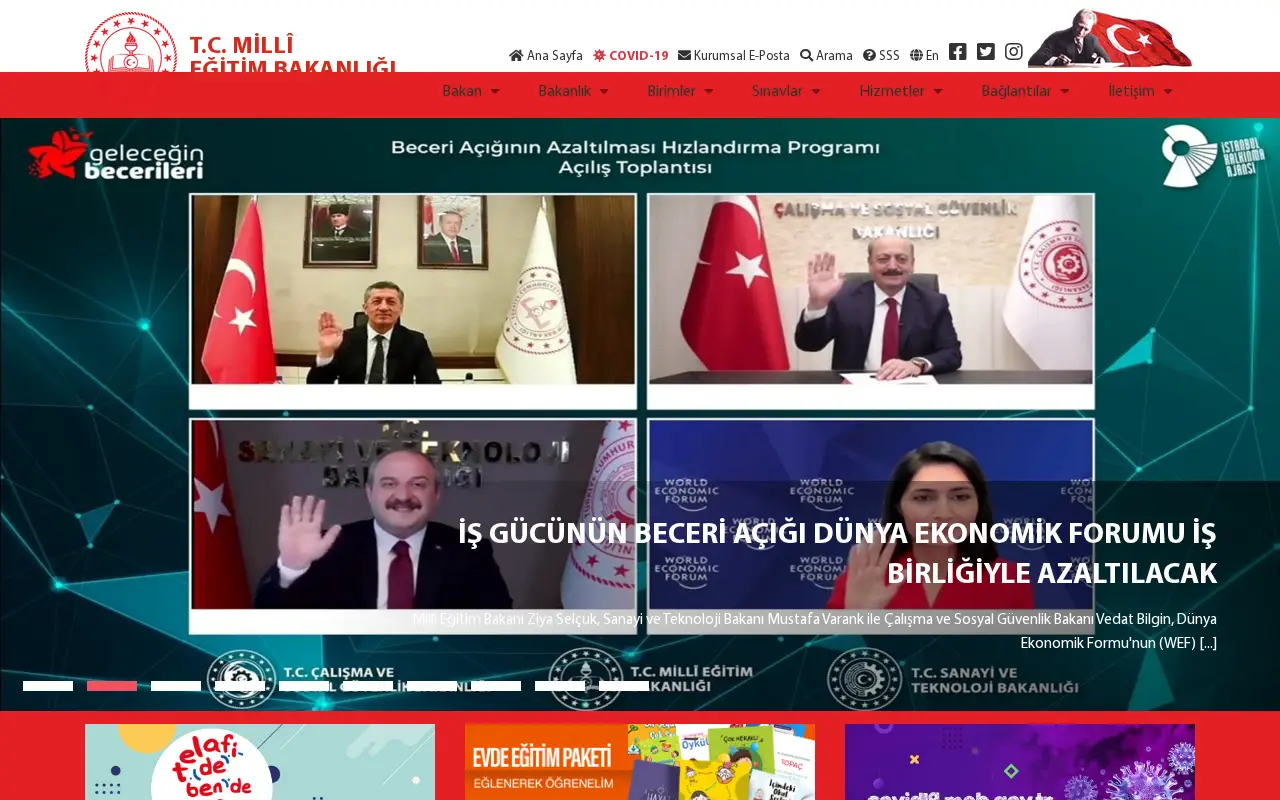Click the T.C. Millî Eğitim Bakanlığı title
This screenshot has height=800, width=1280.
click(294, 56)
